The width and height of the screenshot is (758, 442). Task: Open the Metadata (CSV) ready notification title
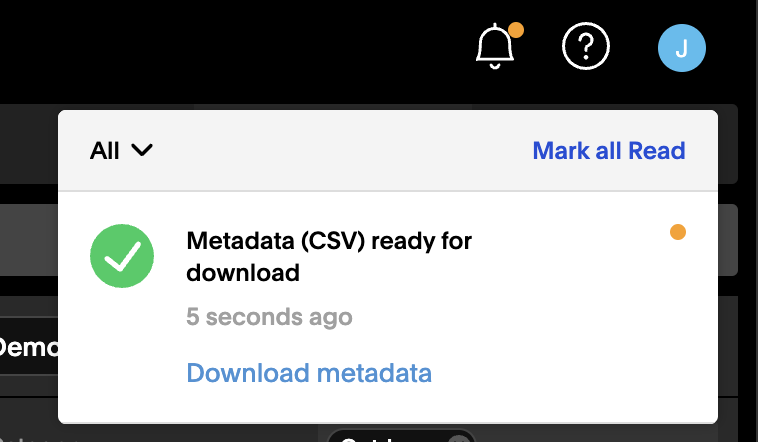[329, 256]
